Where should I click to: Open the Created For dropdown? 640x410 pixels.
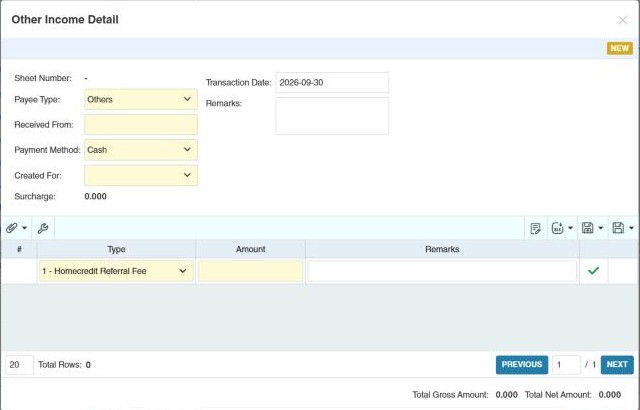click(x=141, y=175)
